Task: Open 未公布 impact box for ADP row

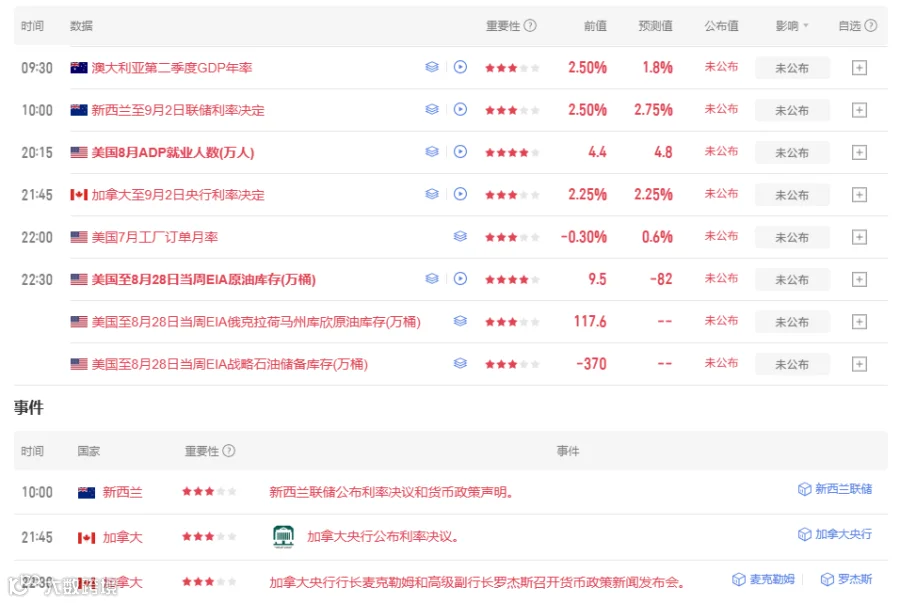Action: tap(792, 153)
